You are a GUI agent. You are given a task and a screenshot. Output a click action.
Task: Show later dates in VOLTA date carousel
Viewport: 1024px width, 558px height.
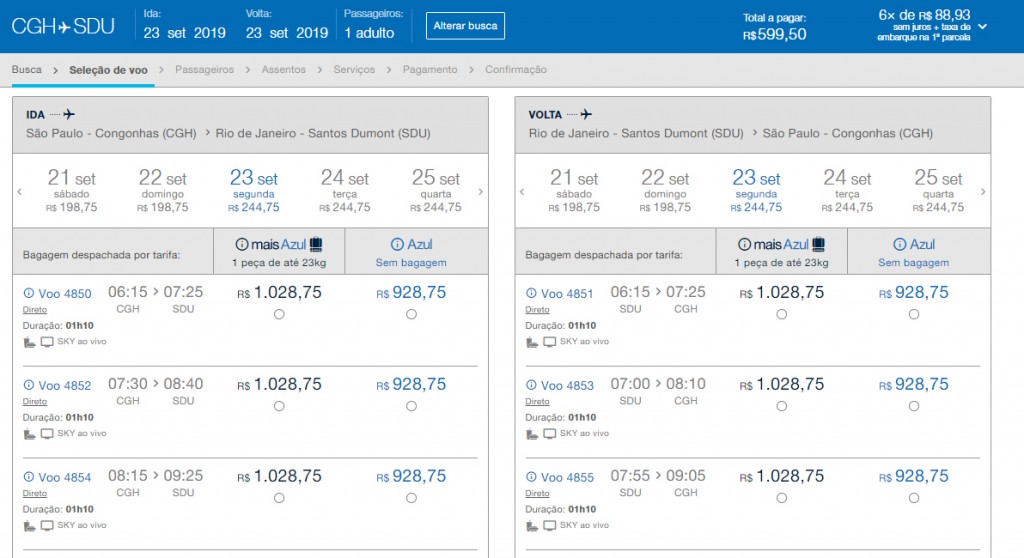pos(984,191)
